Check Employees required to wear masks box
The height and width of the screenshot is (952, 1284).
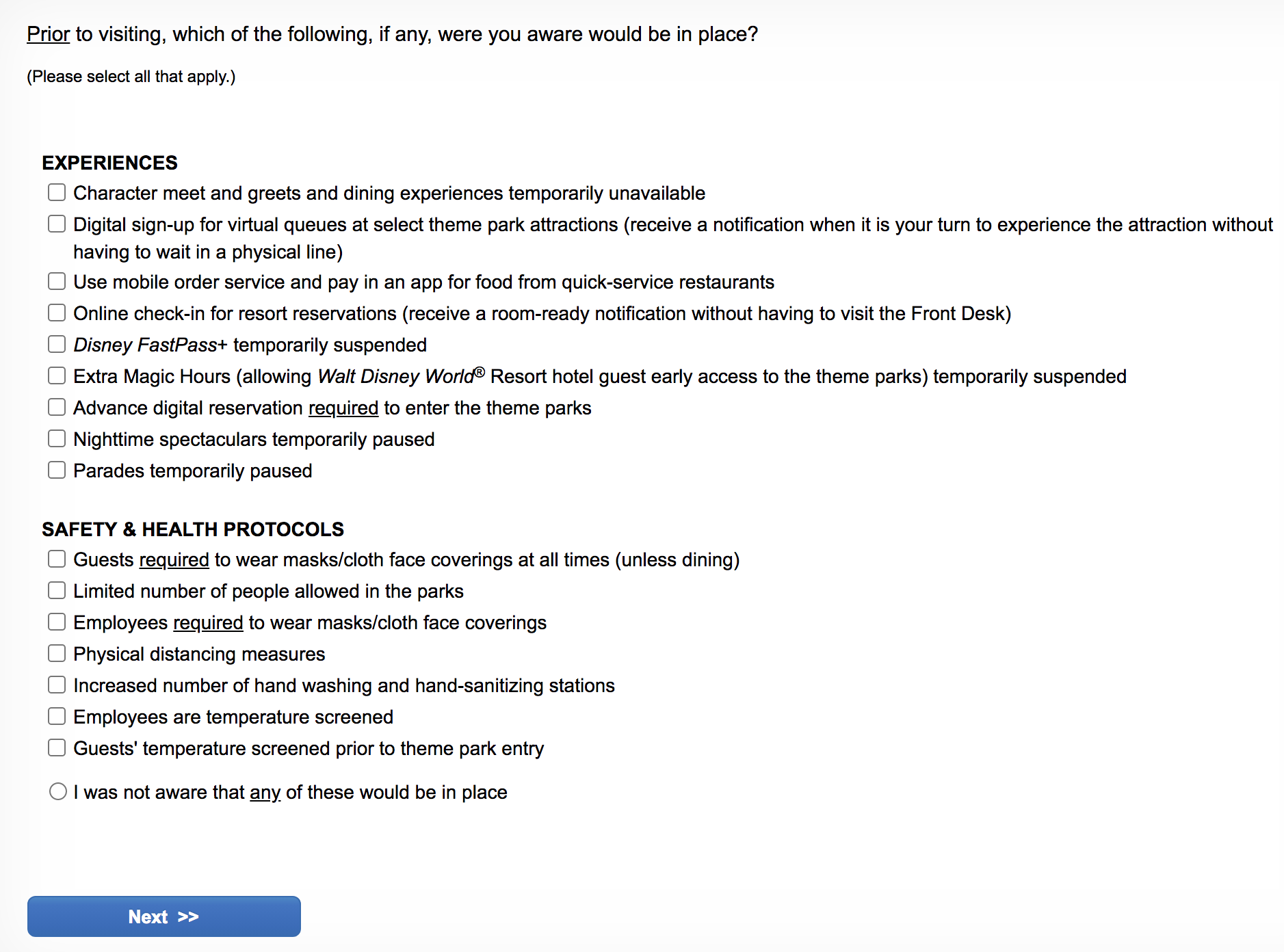point(57,622)
